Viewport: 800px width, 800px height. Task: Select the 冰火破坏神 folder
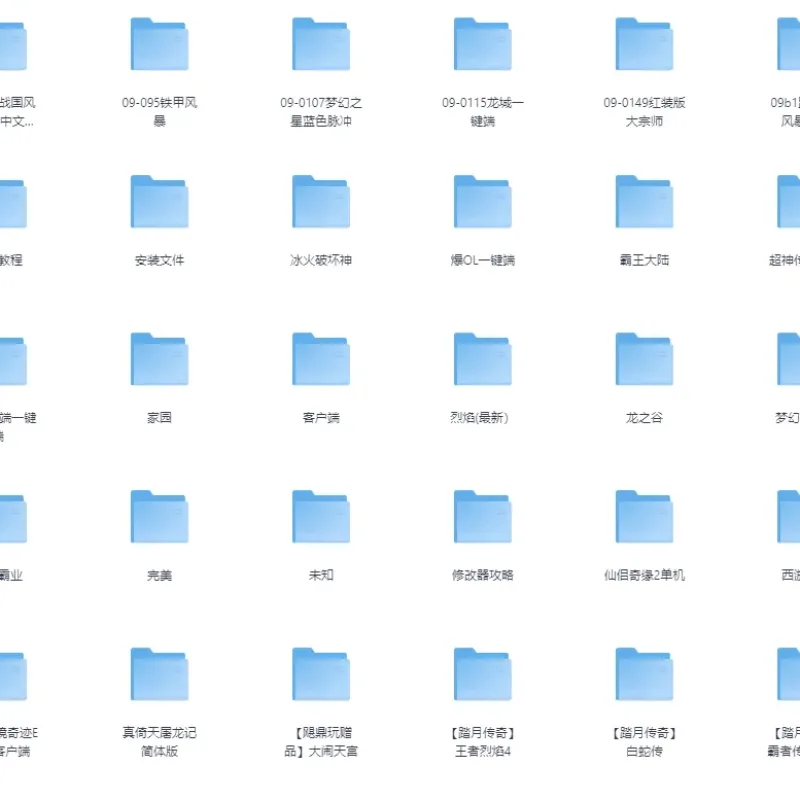tap(321, 202)
